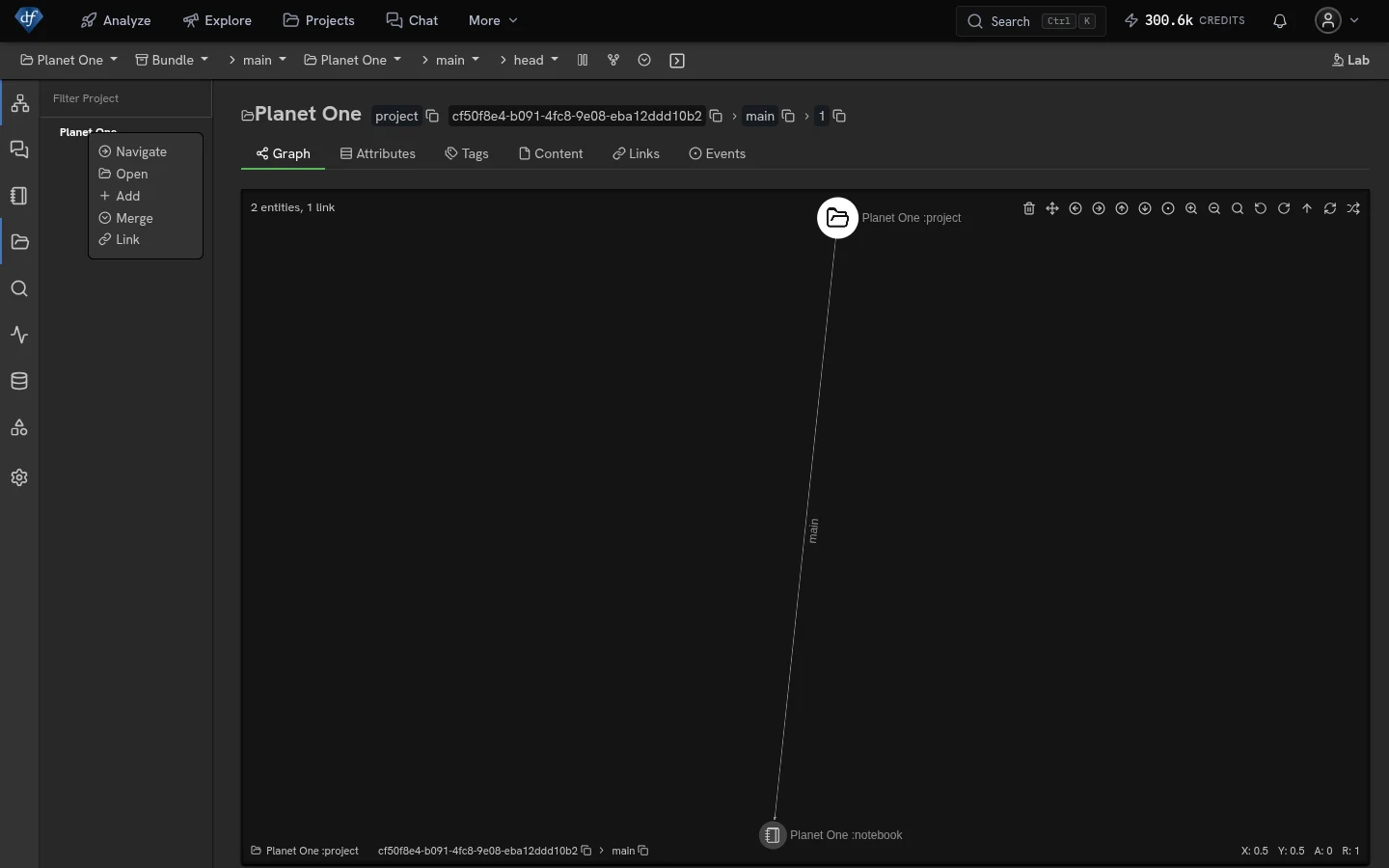Go to Analyze in top bar
Viewport: 1389px width, 868px height.
click(116, 20)
